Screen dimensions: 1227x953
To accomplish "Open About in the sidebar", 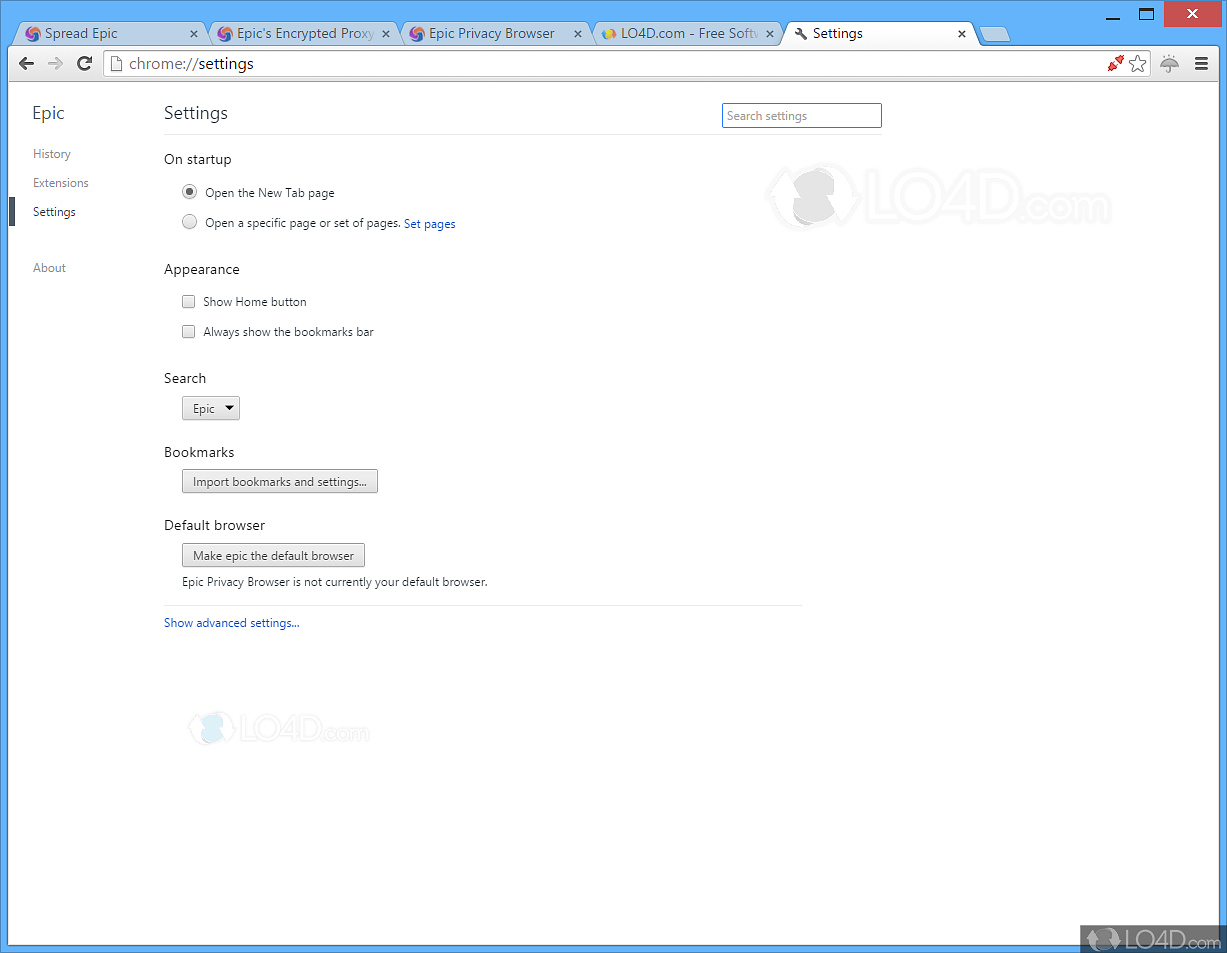I will pyautogui.click(x=49, y=268).
